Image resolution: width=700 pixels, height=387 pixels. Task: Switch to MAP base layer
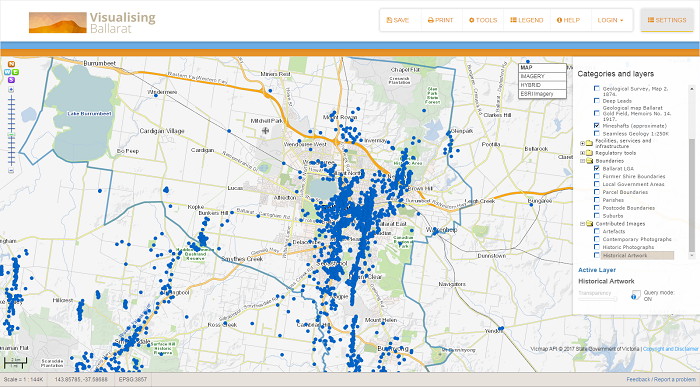[542, 68]
